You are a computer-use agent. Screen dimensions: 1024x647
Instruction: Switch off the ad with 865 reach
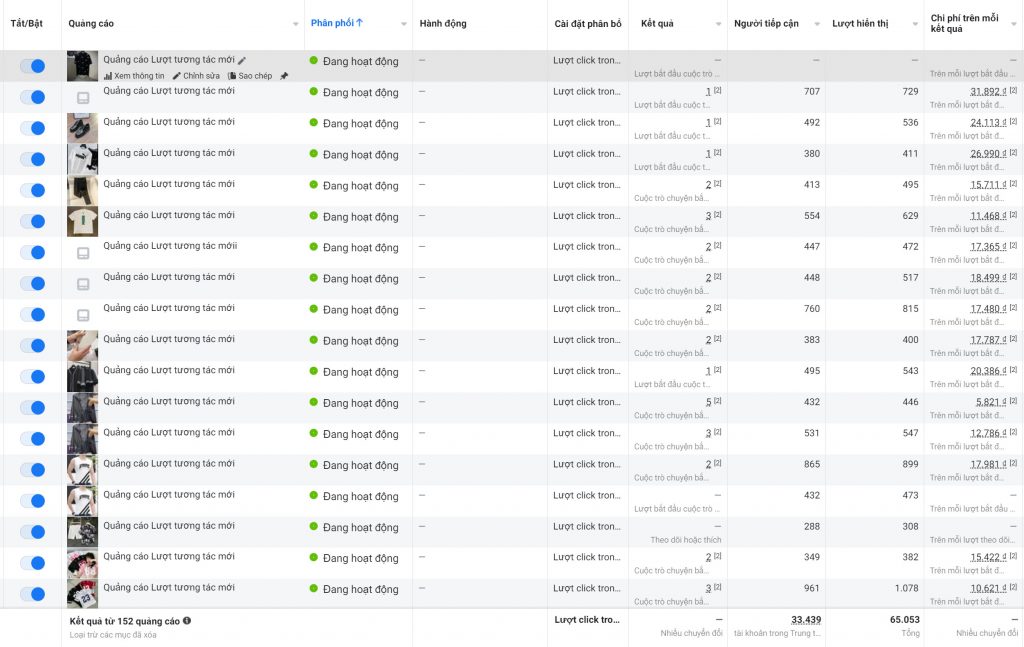pos(32,469)
